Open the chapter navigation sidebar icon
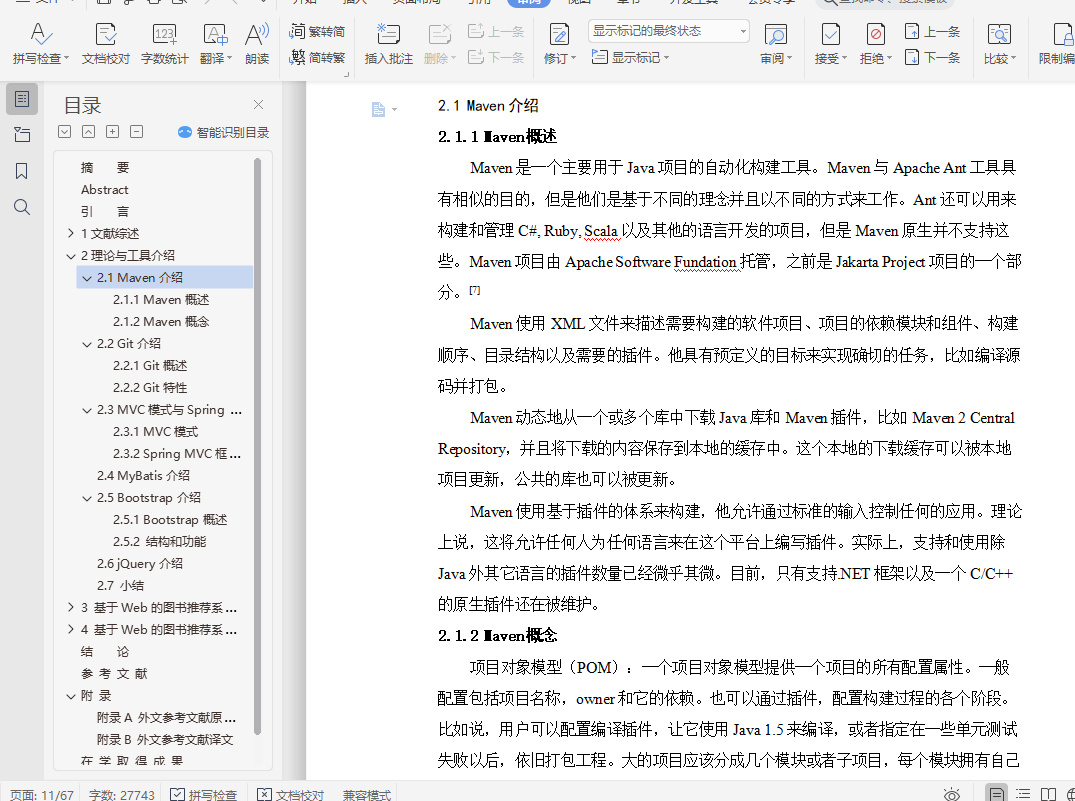Screen dimensions: 1075x801 click(x=22, y=134)
